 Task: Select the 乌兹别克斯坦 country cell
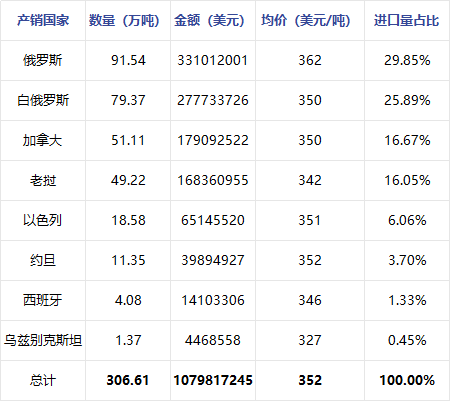[43, 340]
